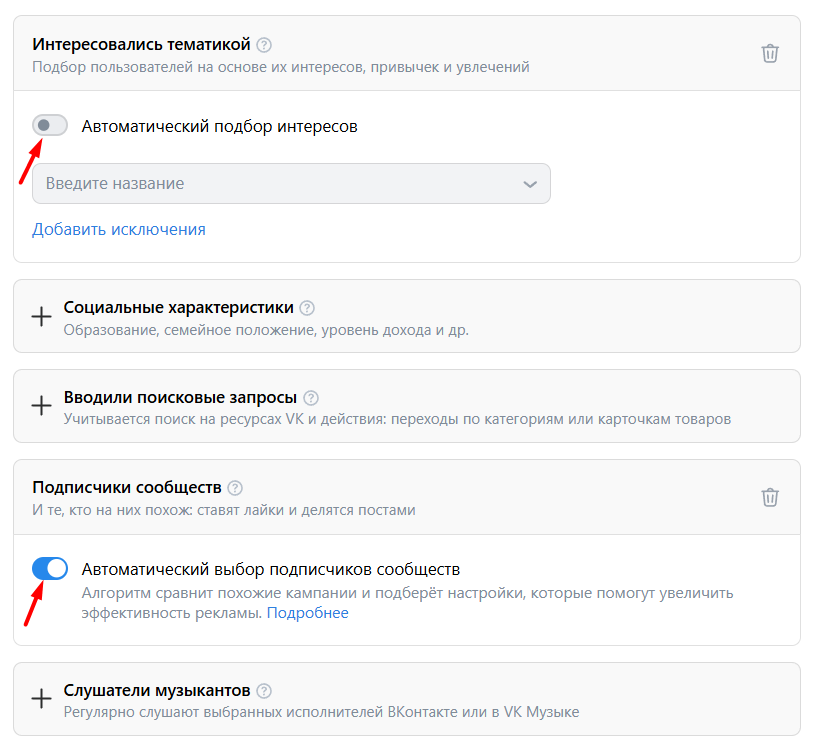The height and width of the screenshot is (753, 815).
Task: Enable 'Автоматический подбор интересов' toggle
Action: [x=50, y=126]
